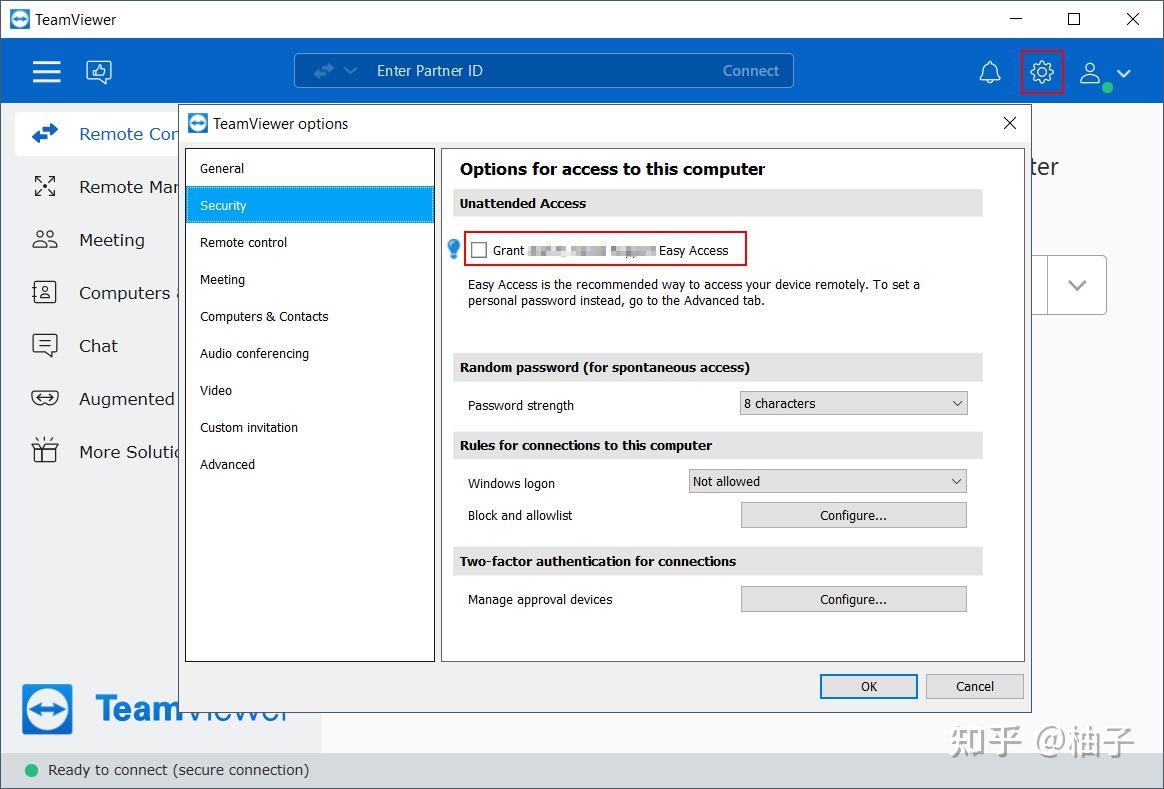Viewport: 1164px width, 789px height.
Task: Select Remote Control sidebar item
Action: pos(97,134)
